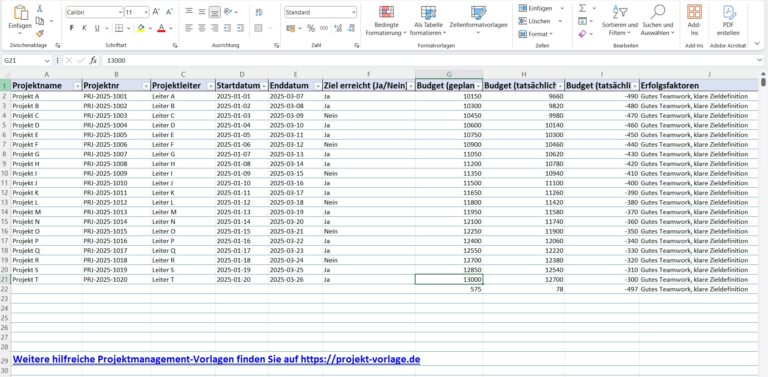Copy selection with the copy icon
The width and height of the screenshot is (768, 377).
coord(40,21)
